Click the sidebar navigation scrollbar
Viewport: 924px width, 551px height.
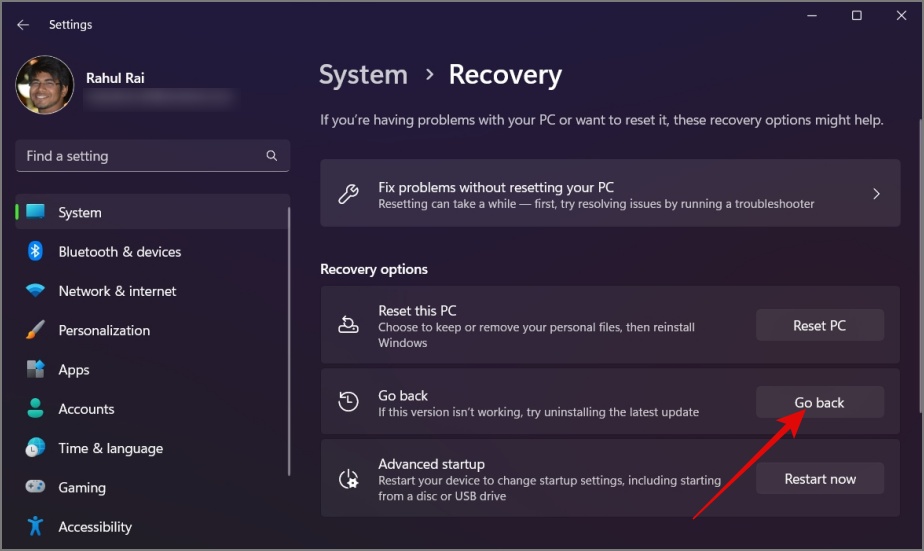point(289,341)
